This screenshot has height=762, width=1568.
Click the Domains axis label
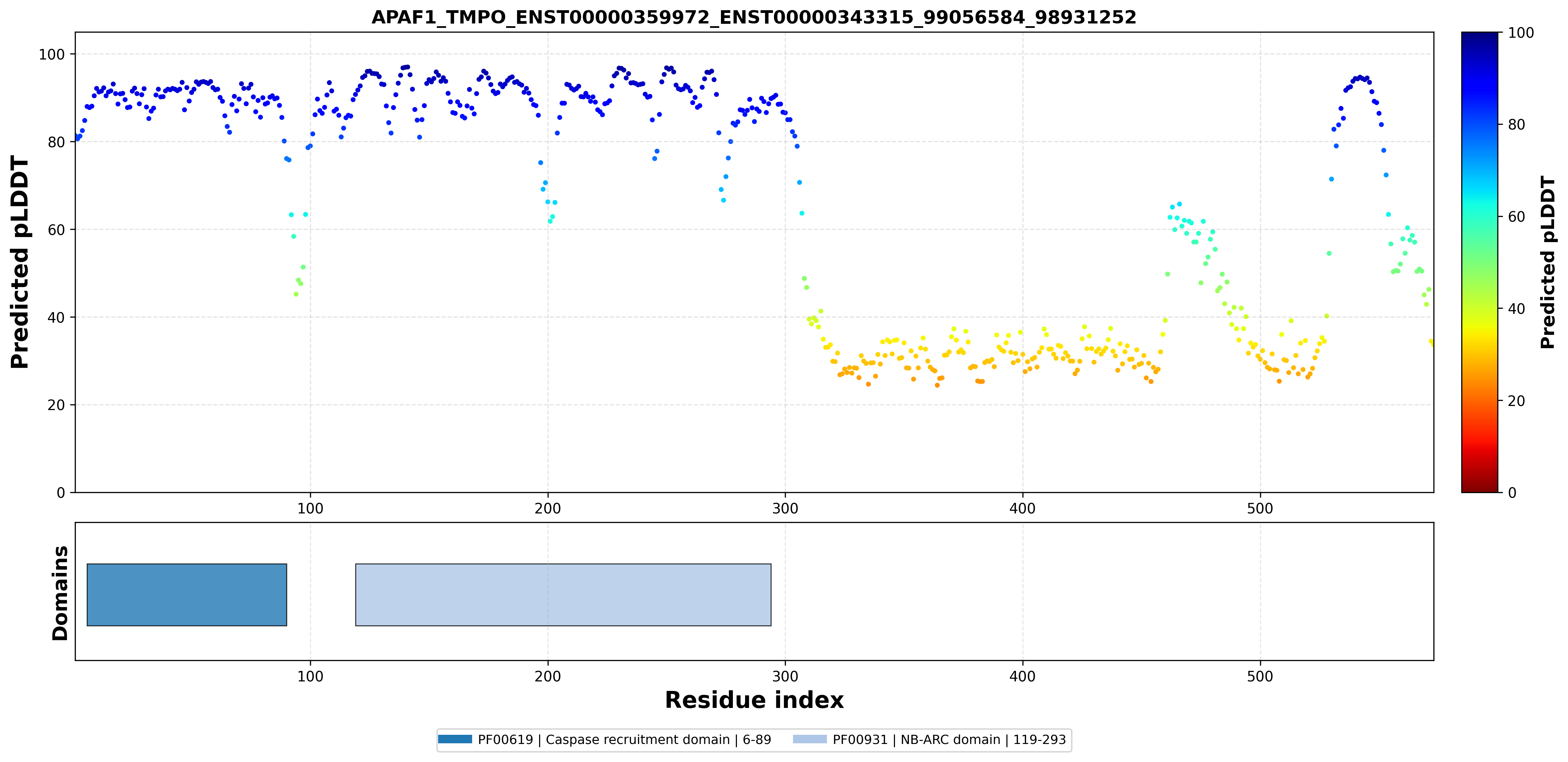click(x=59, y=593)
